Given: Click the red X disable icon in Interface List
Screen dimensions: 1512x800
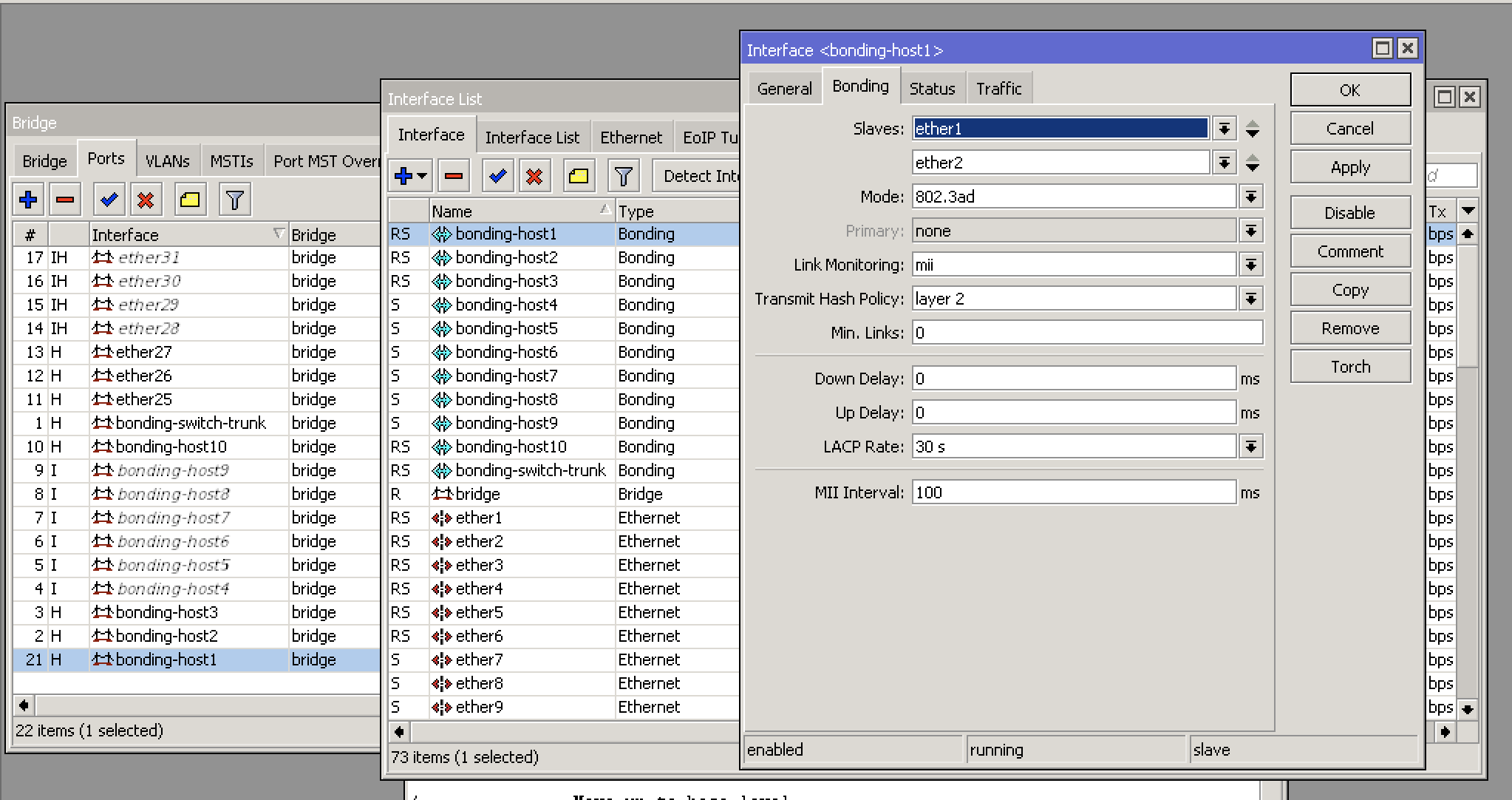Looking at the screenshot, I should [534, 176].
